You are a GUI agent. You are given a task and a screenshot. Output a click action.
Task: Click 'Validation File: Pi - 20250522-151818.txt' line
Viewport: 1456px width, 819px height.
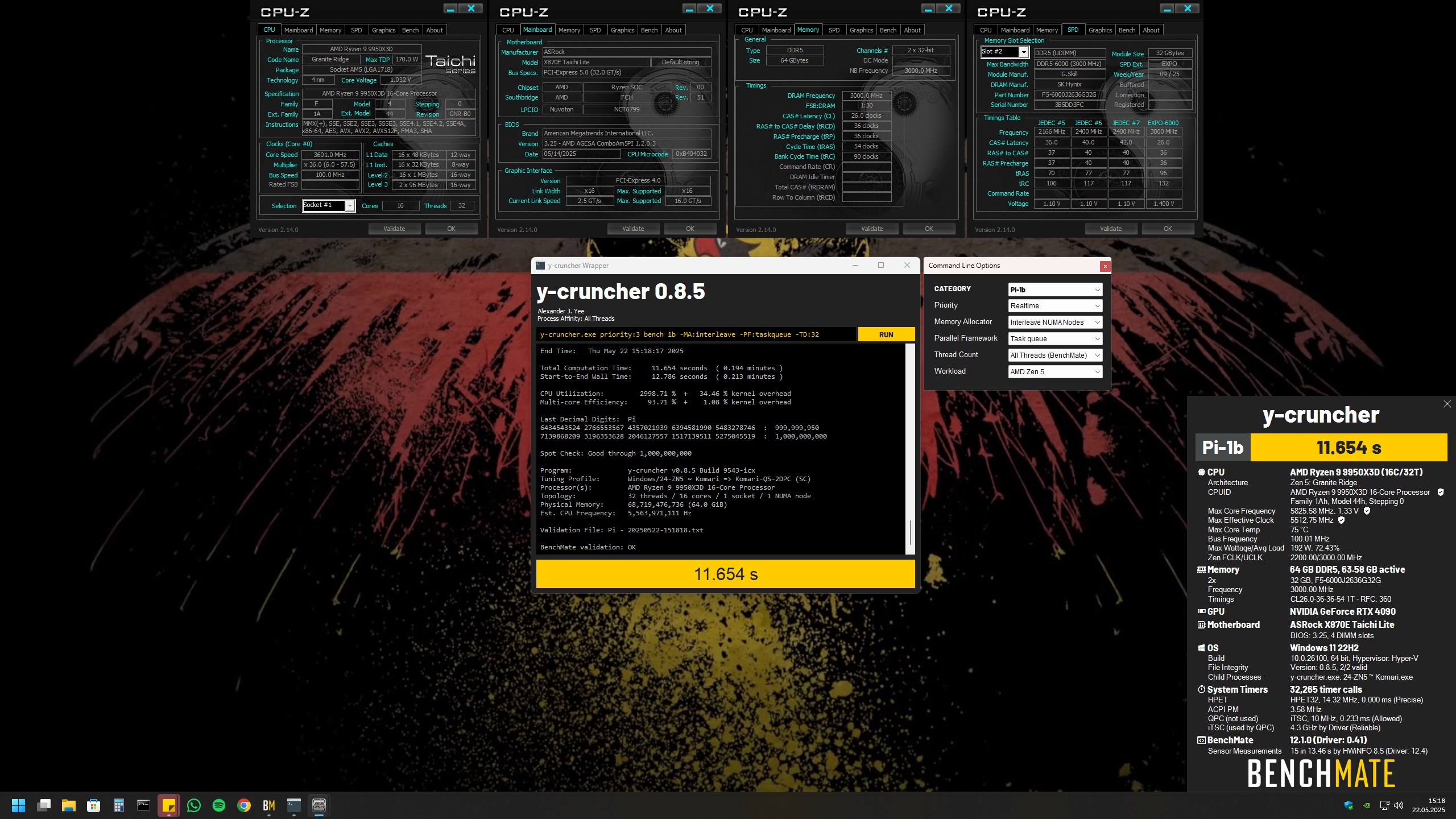point(622,530)
